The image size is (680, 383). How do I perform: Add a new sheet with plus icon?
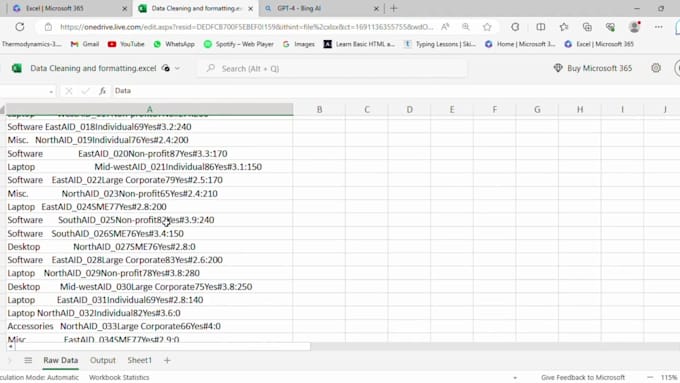coord(167,360)
